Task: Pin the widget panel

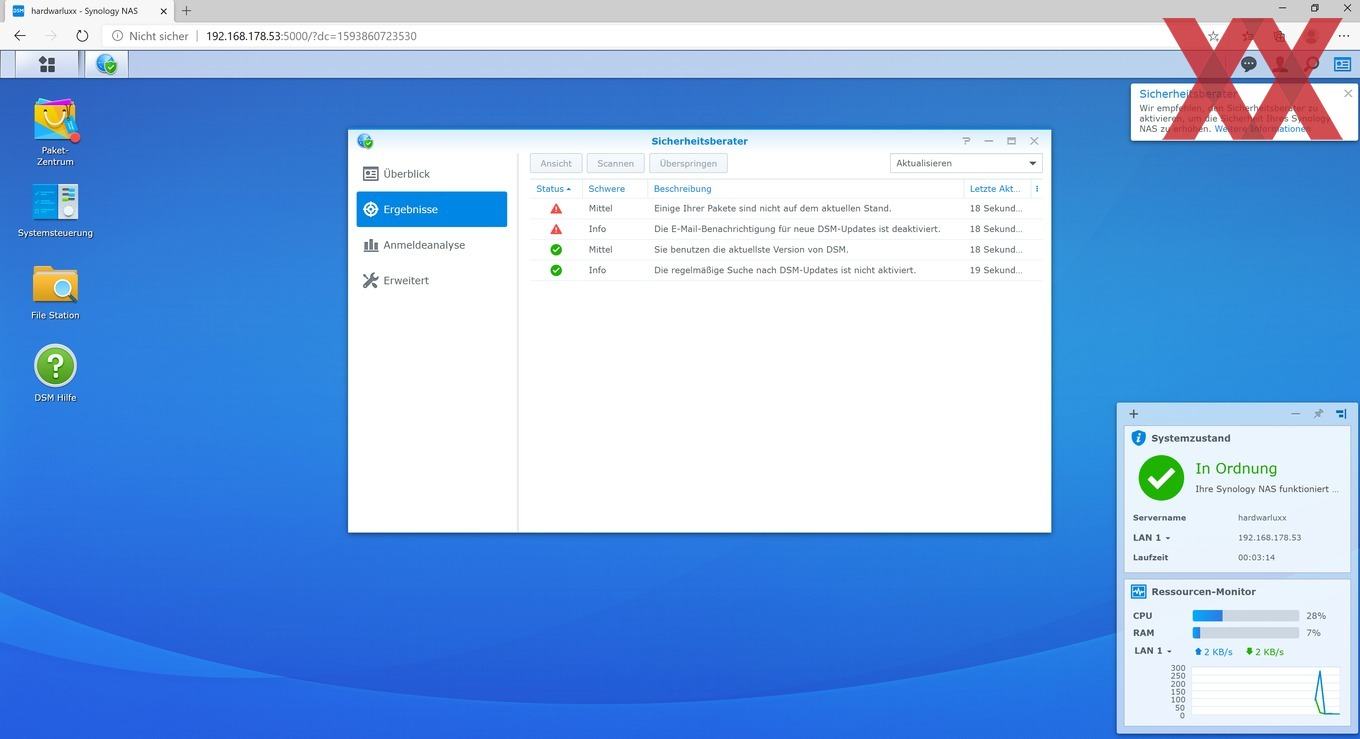Action: tap(1318, 413)
